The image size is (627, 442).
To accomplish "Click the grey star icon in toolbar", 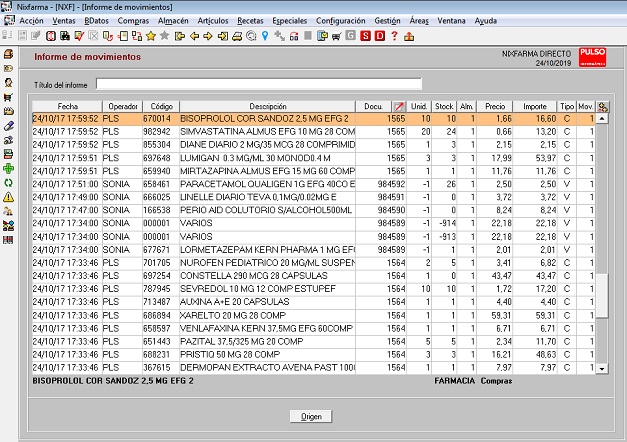I will (164, 36).
